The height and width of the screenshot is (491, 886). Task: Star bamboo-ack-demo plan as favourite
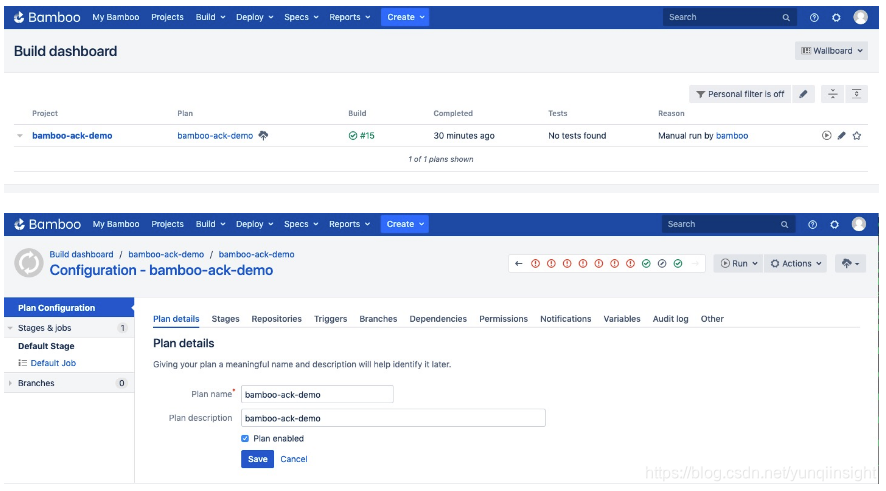click(x=857, y=136)
